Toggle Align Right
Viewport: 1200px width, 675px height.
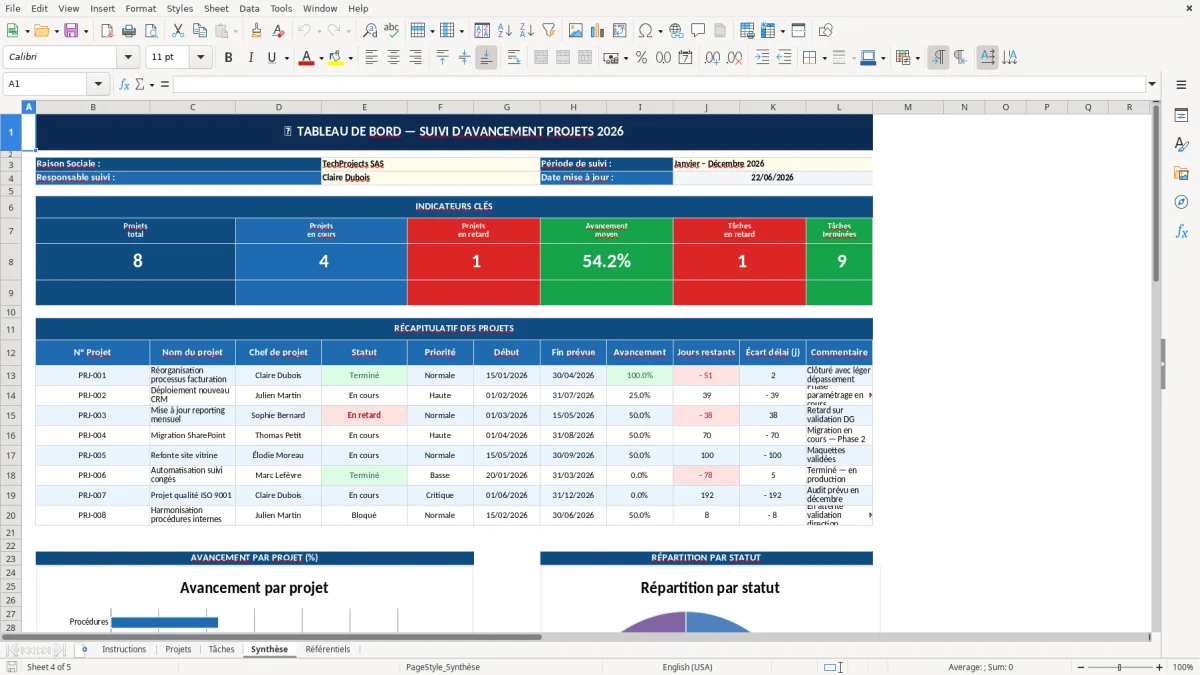point(415,58)
